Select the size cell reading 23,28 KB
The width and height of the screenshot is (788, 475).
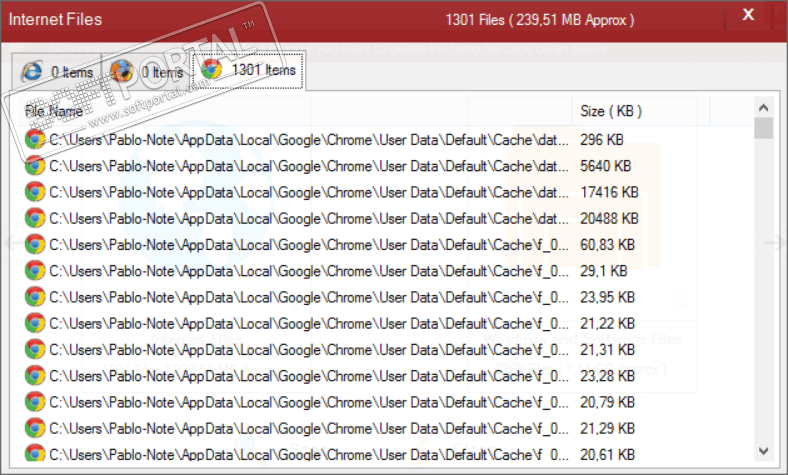[608, 376]
